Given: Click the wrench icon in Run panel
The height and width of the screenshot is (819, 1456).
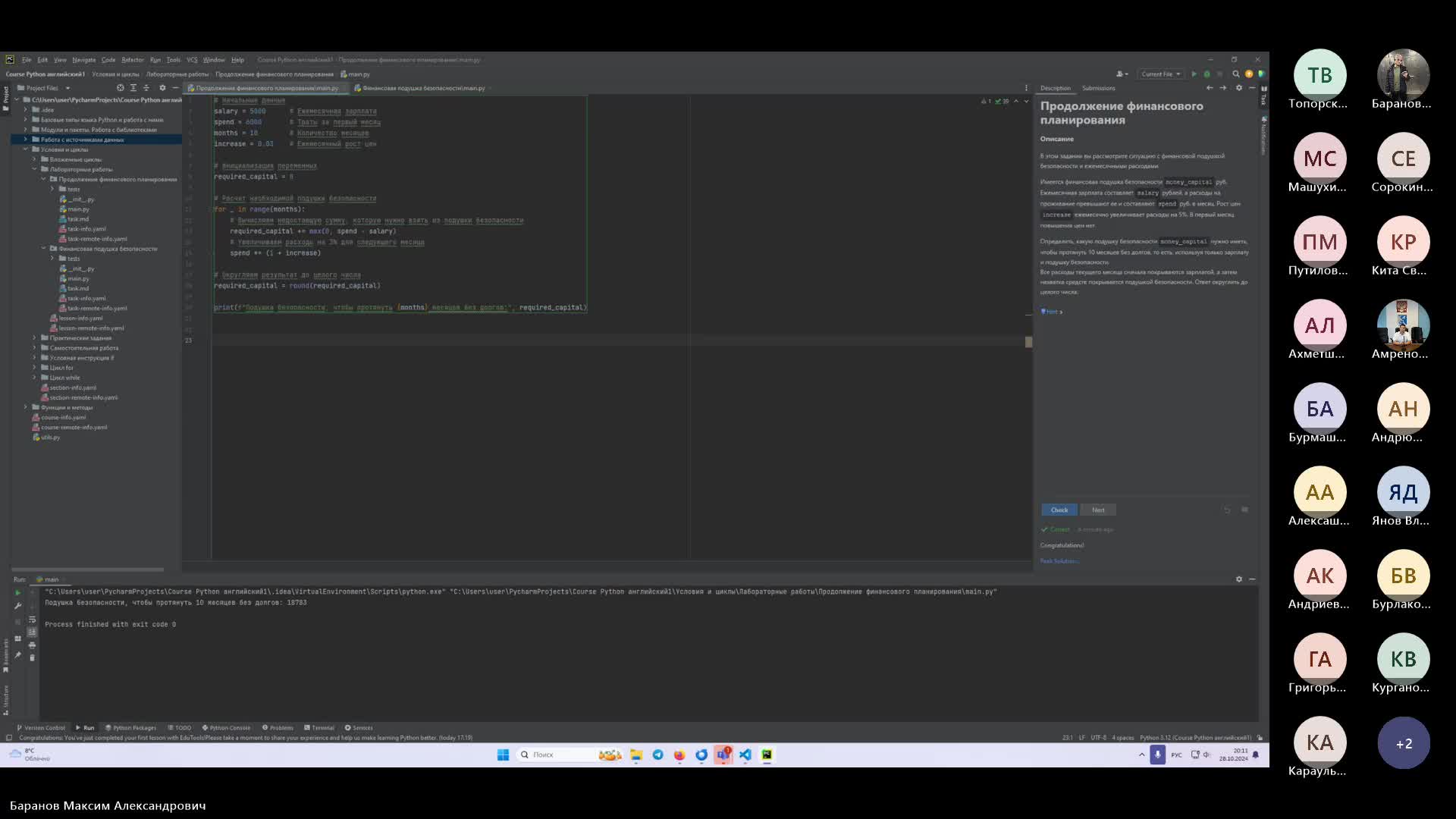Looking at the screenshot, I should (17, 606).
